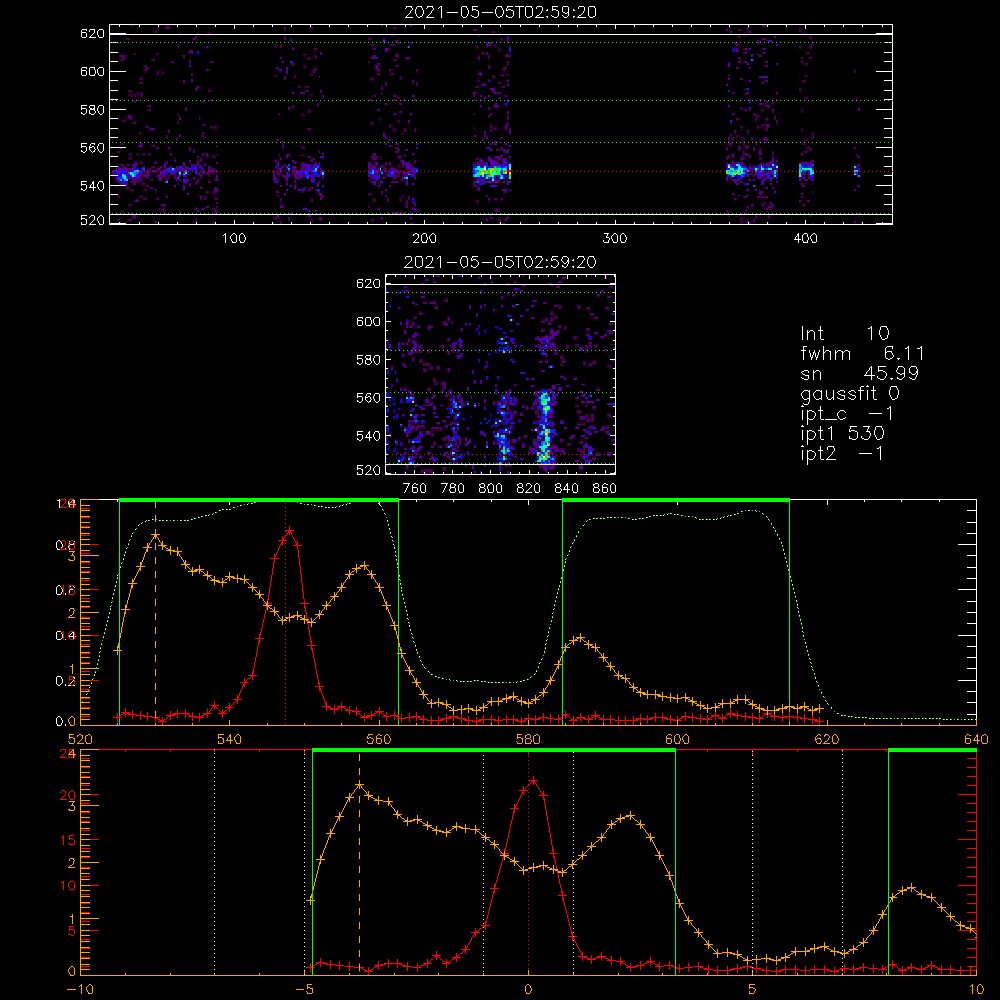Click the x-axis label 400 on the top spectrogram
The image size is (1000, 1000).
805,239
